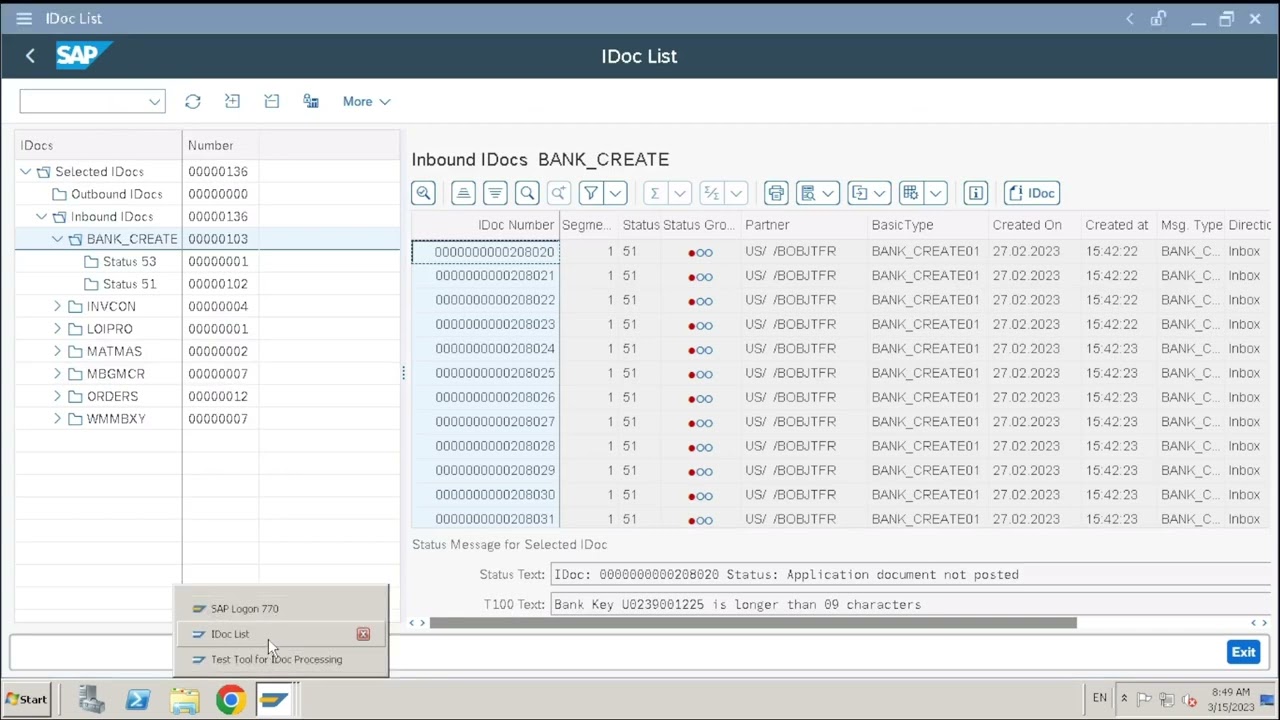
Task: Open the Views dropdown in grid toolbar
Action: click(x=817, y=193)
